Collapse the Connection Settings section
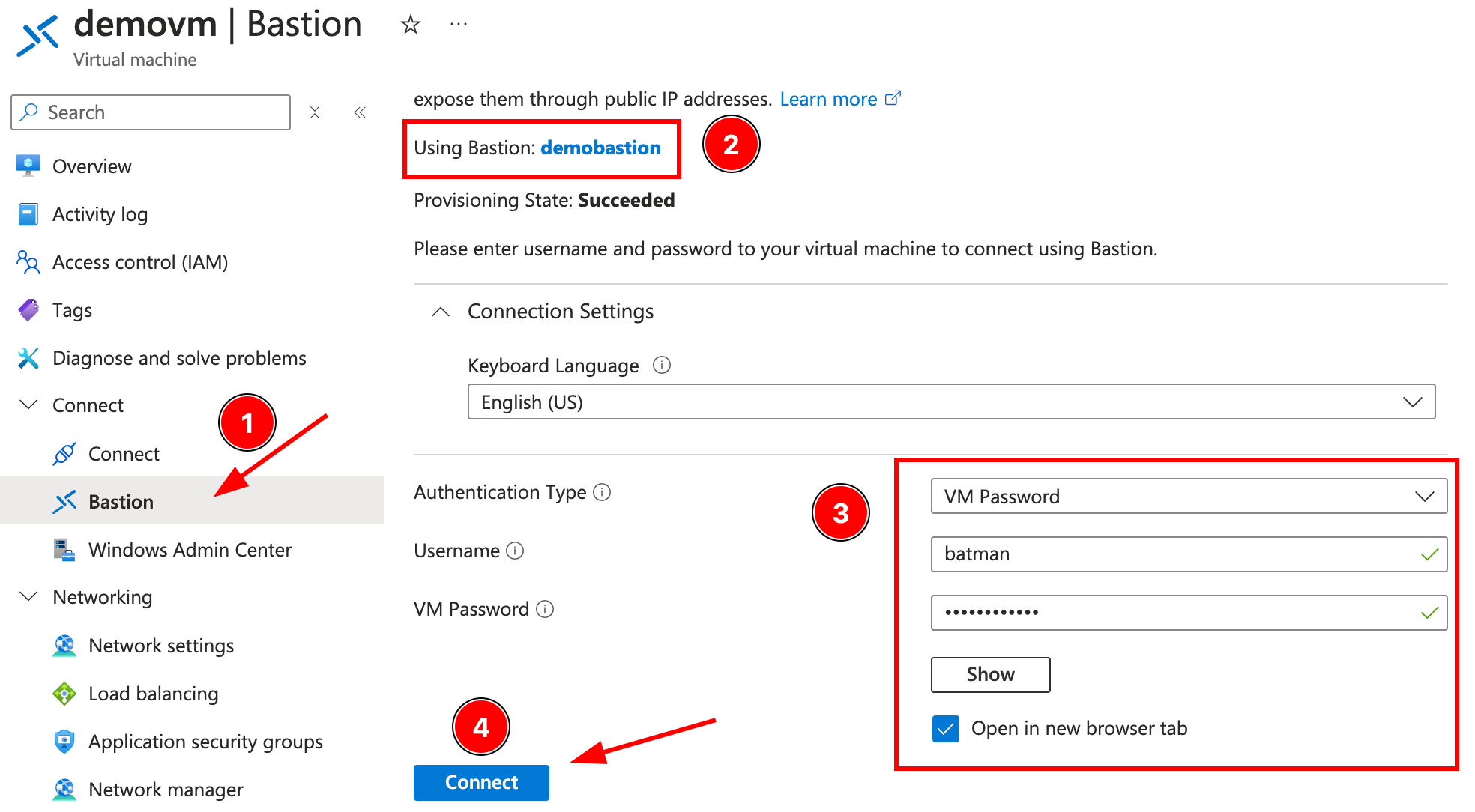 [x=441, y=311]
